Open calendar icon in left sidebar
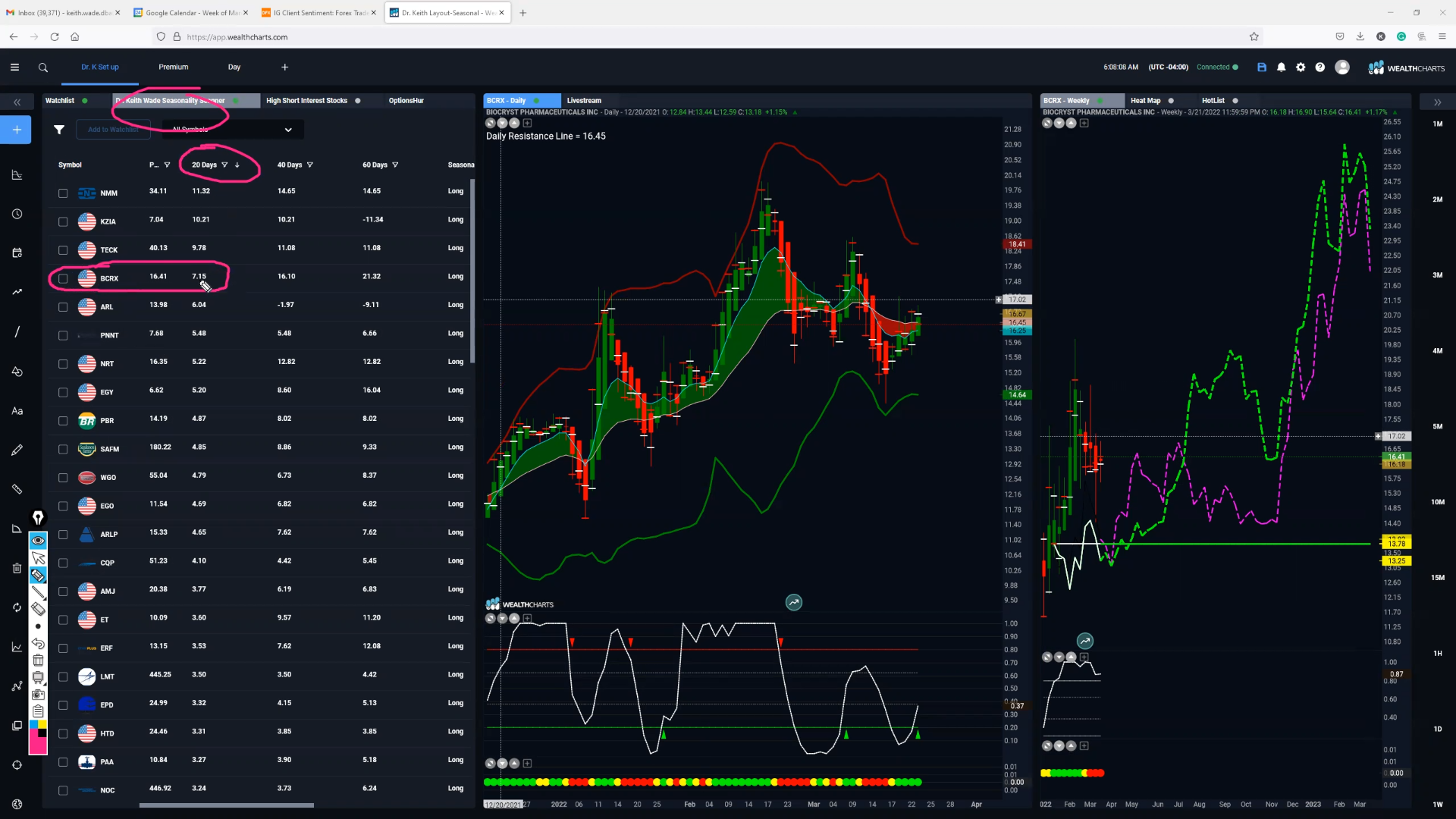 point(17,253)
